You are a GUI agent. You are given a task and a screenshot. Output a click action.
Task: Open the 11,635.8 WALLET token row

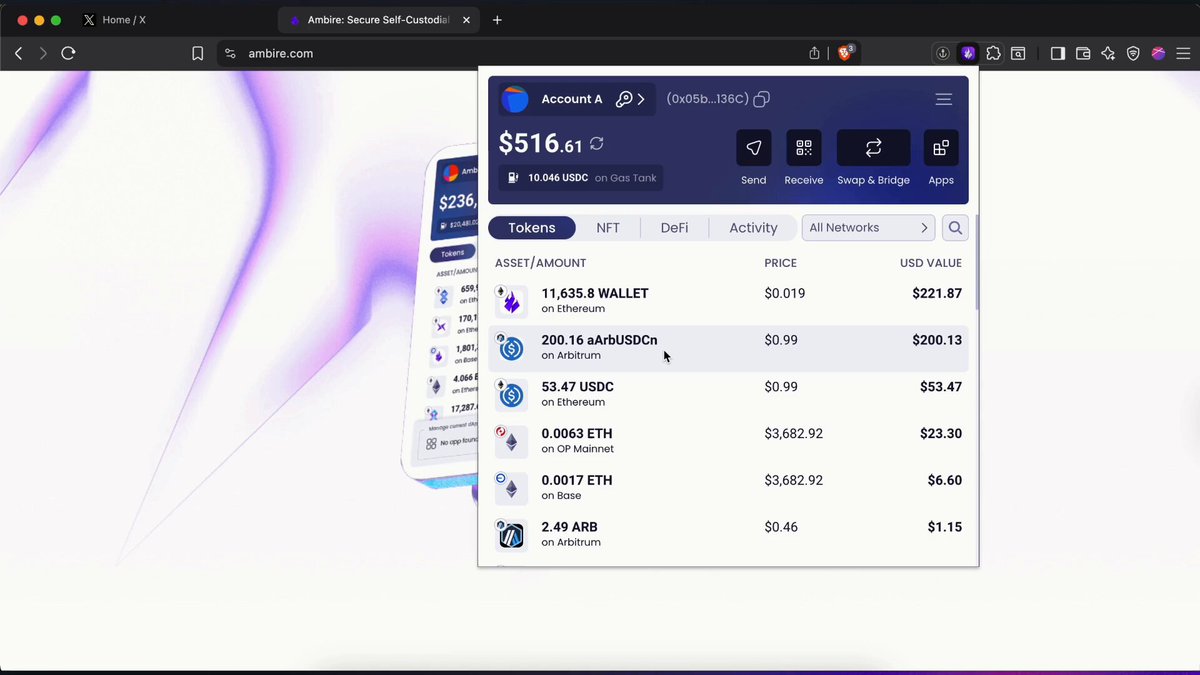[x=728, y=301]
